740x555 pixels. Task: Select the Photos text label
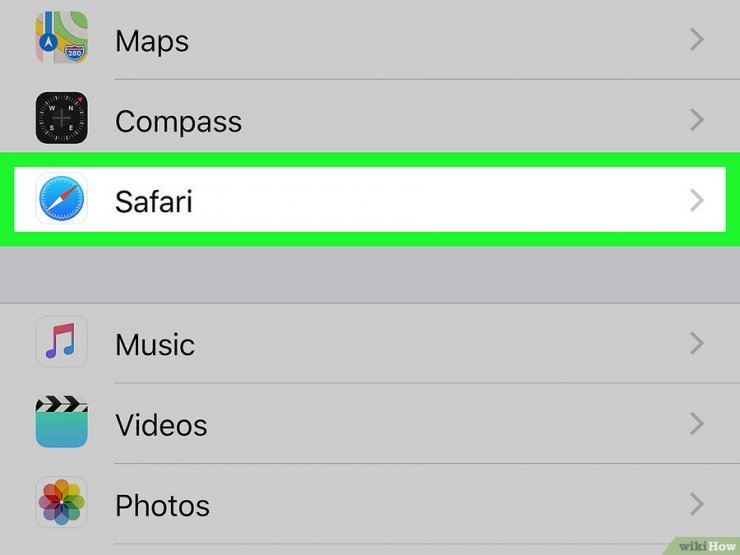click(x=162, y=506)
